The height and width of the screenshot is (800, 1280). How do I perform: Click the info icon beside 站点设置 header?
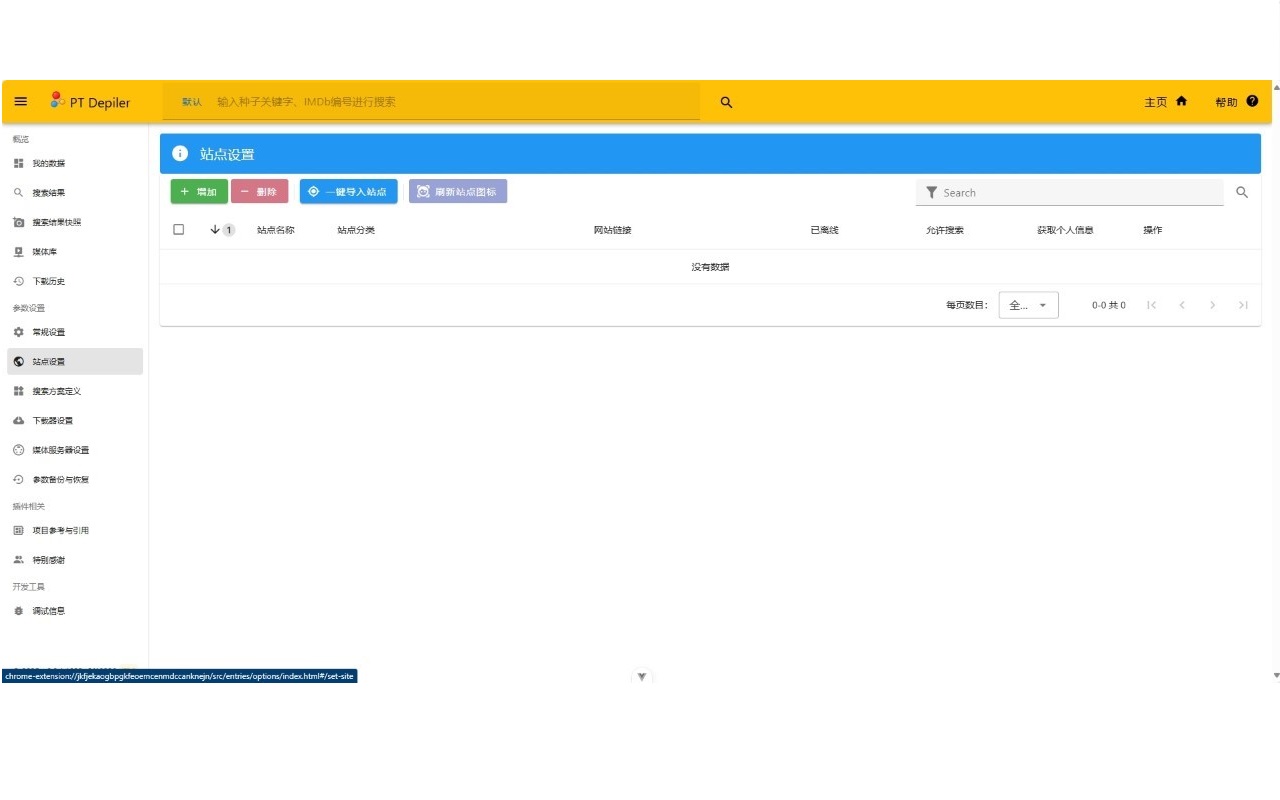point(180,154)
